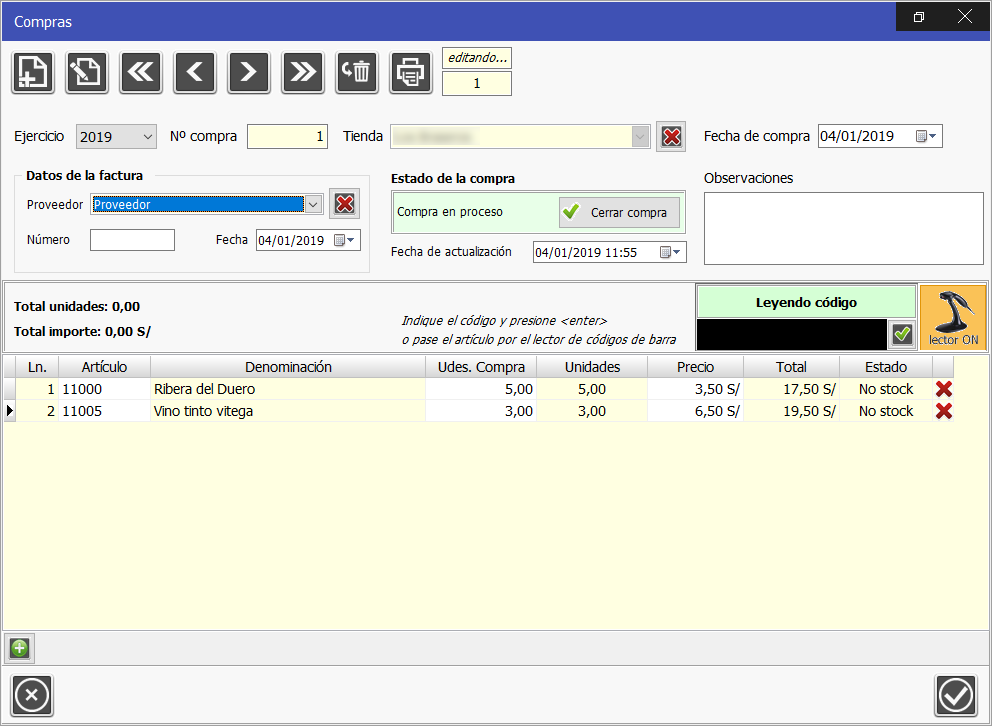The width and height of the screenshot is (992, 726).
Task: Create a new purchase record
Action: pos(32,72)
